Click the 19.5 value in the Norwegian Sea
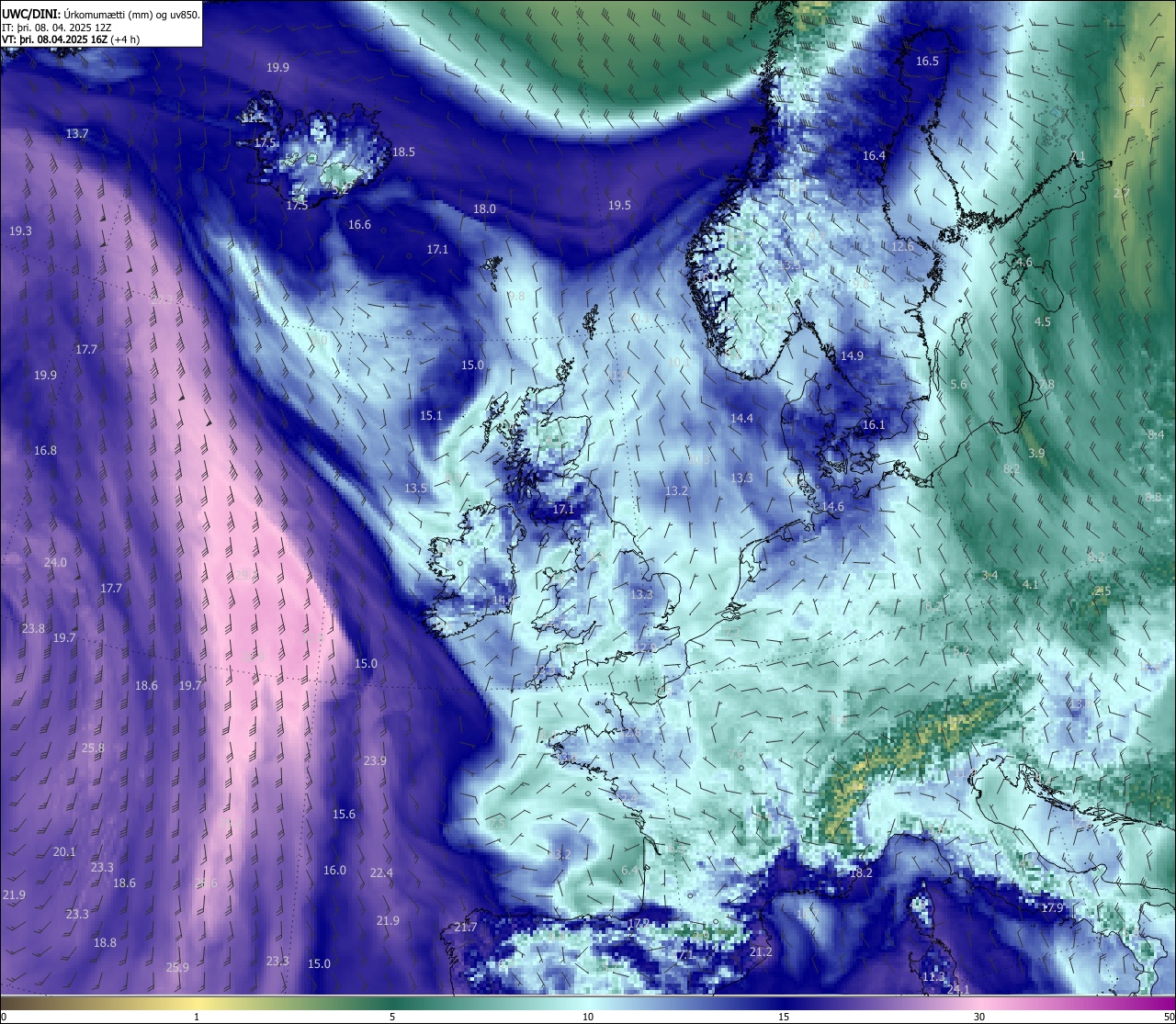1176x1024 pixels. coord(620,205)
